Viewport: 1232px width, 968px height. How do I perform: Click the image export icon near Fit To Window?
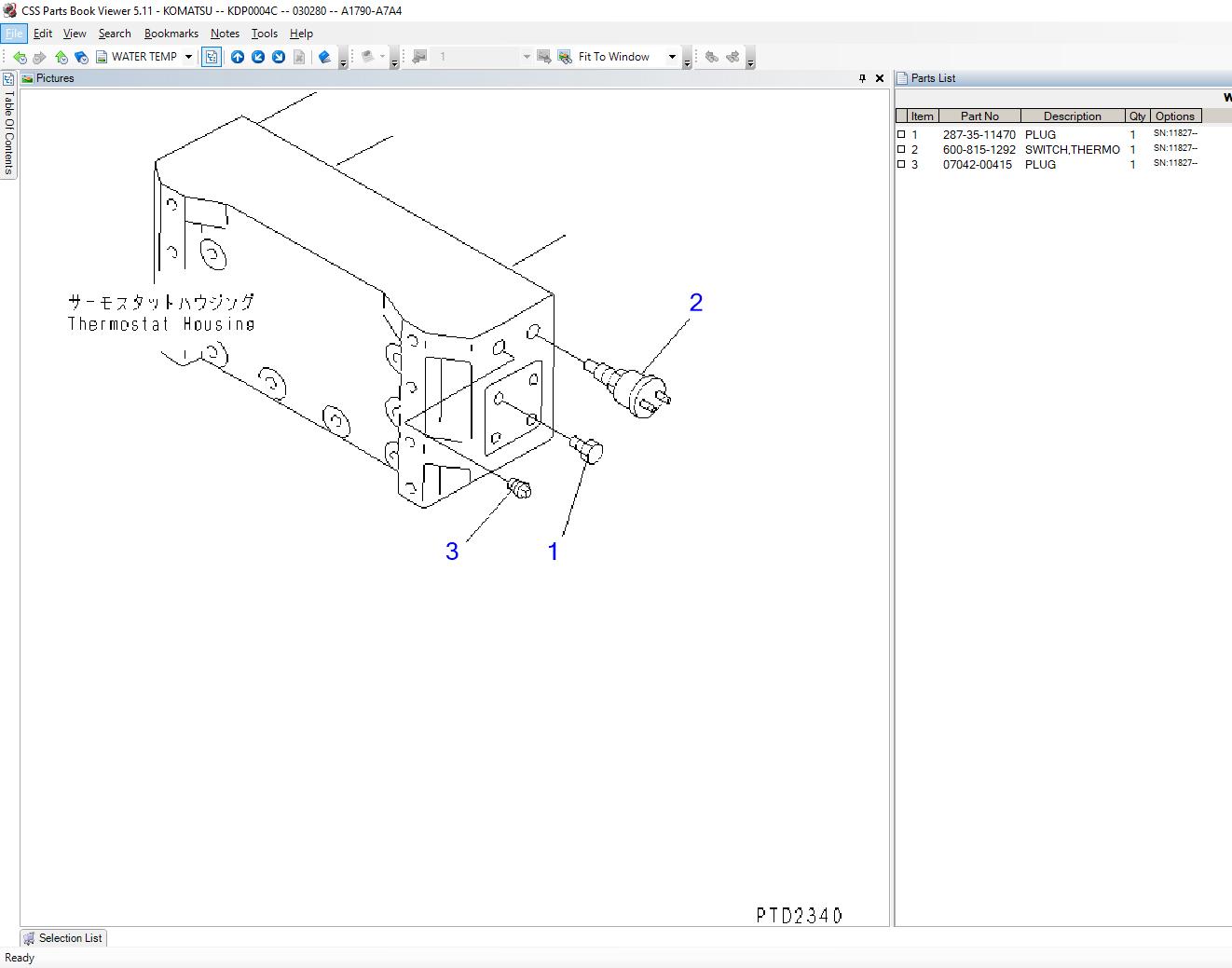(545, 57)
